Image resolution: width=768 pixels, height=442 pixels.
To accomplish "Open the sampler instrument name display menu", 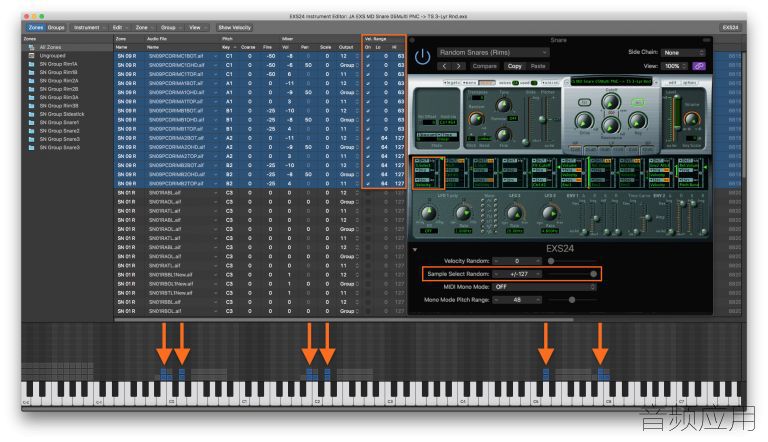I will point(612,81).
